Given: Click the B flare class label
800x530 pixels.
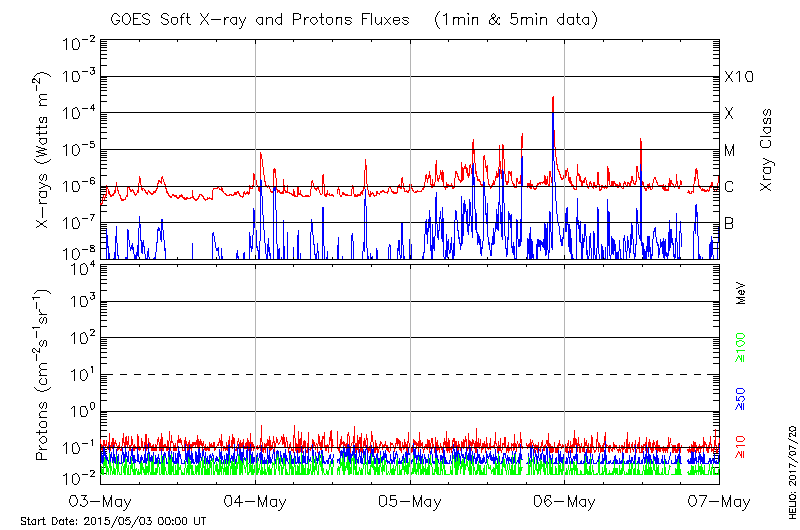Looking at the screenshot, I should coord(729,223).
